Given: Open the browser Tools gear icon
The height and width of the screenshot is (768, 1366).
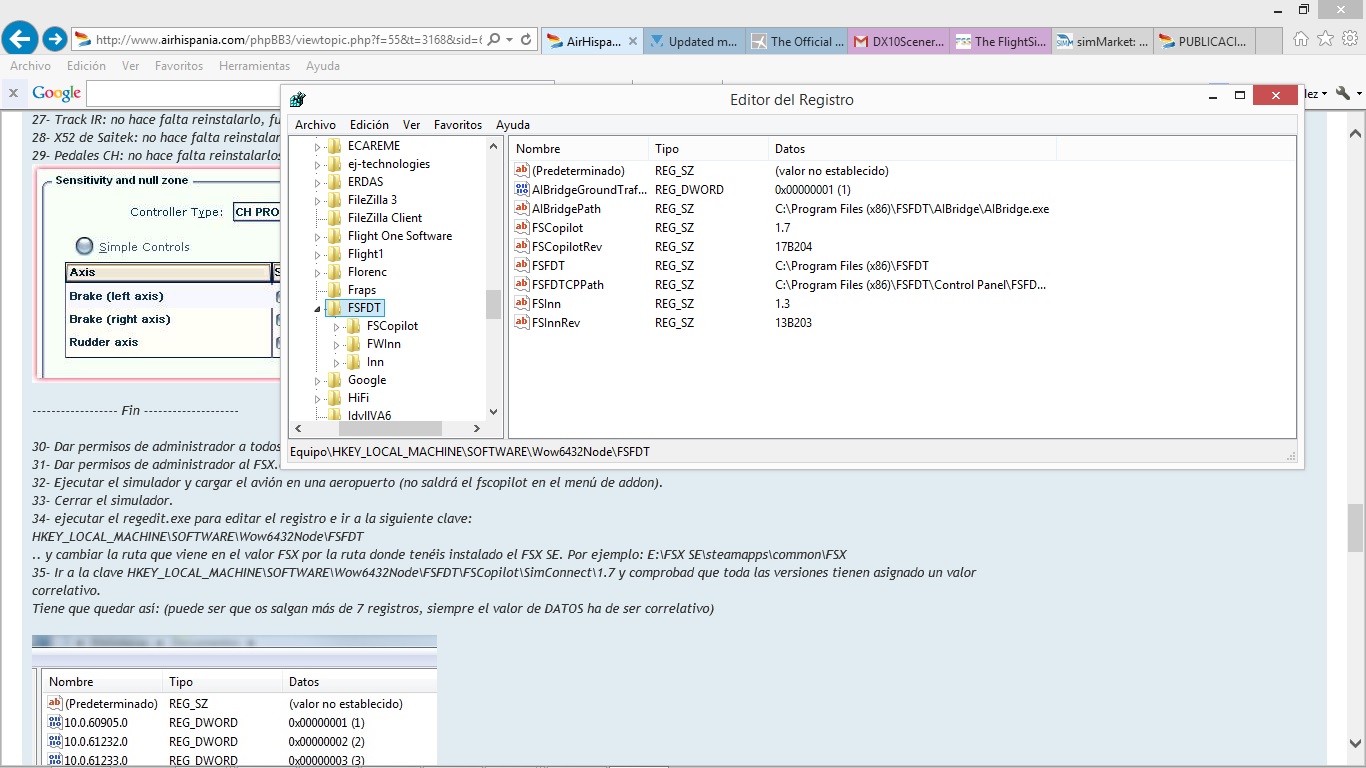Looking at the screenshot, I should click(x=1349, y=39).
